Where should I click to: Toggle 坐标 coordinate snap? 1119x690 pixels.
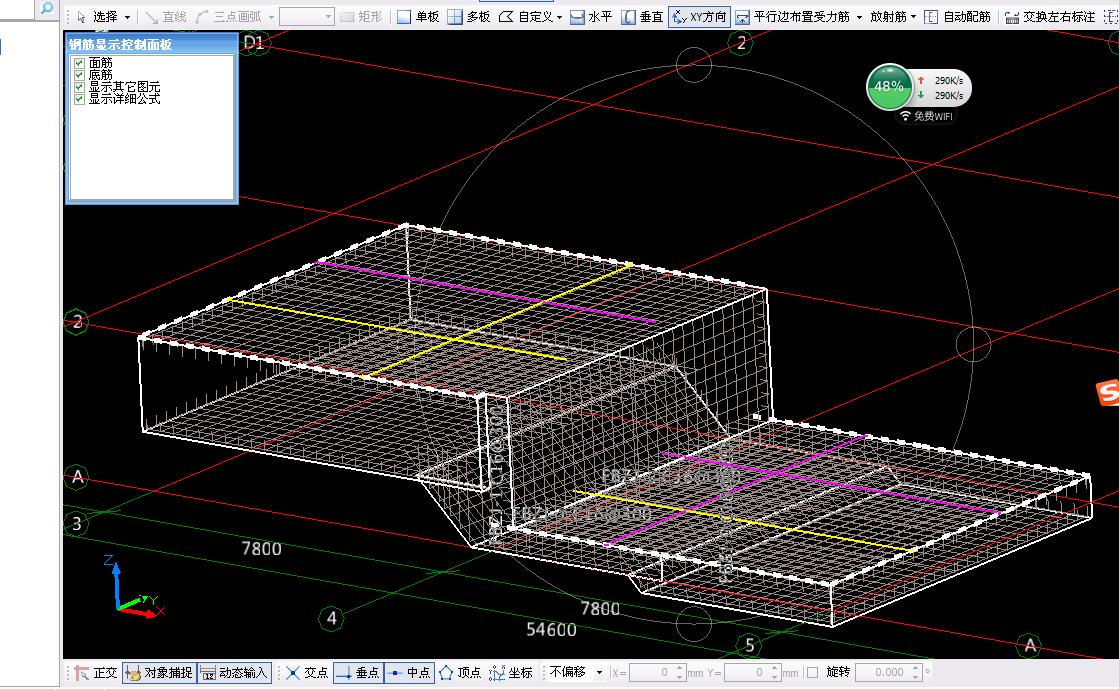point(512,672)
